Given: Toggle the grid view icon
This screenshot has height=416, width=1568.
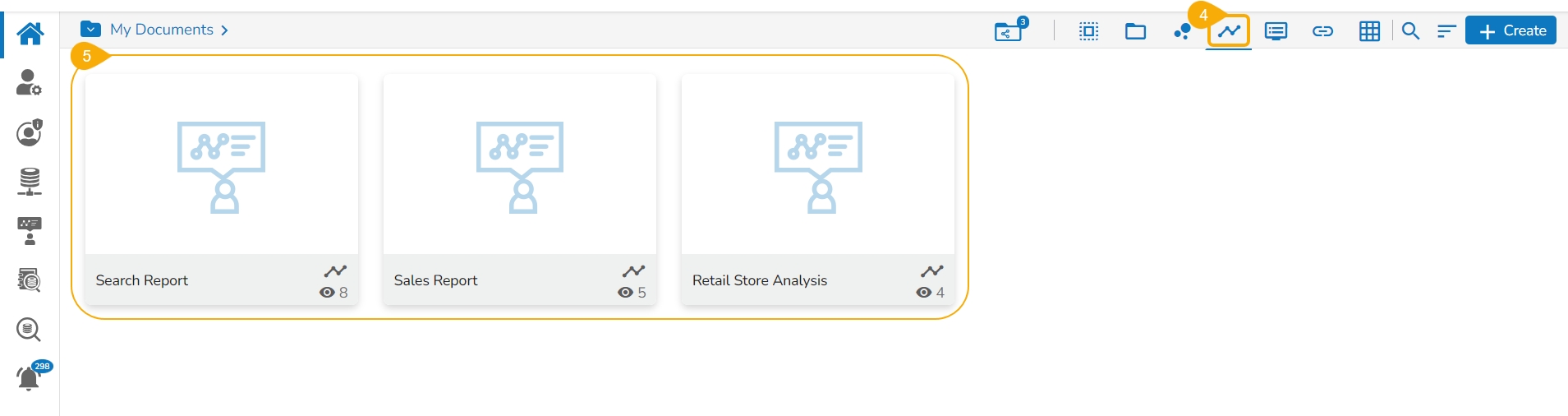Looking at the screenshot, I should [1369, 31].
